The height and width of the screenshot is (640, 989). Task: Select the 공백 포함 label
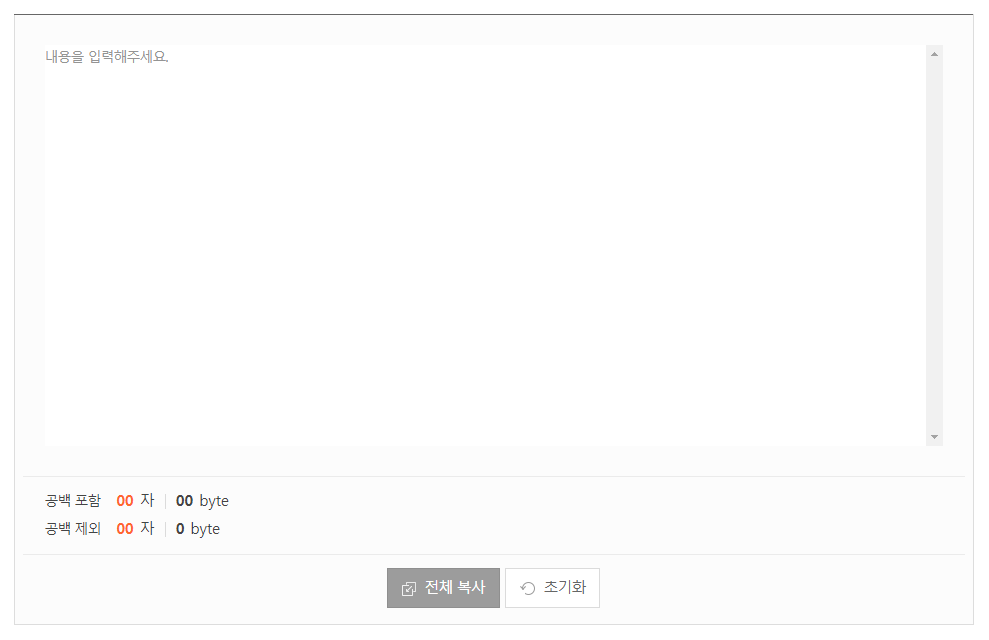click(x=73, y=501)
